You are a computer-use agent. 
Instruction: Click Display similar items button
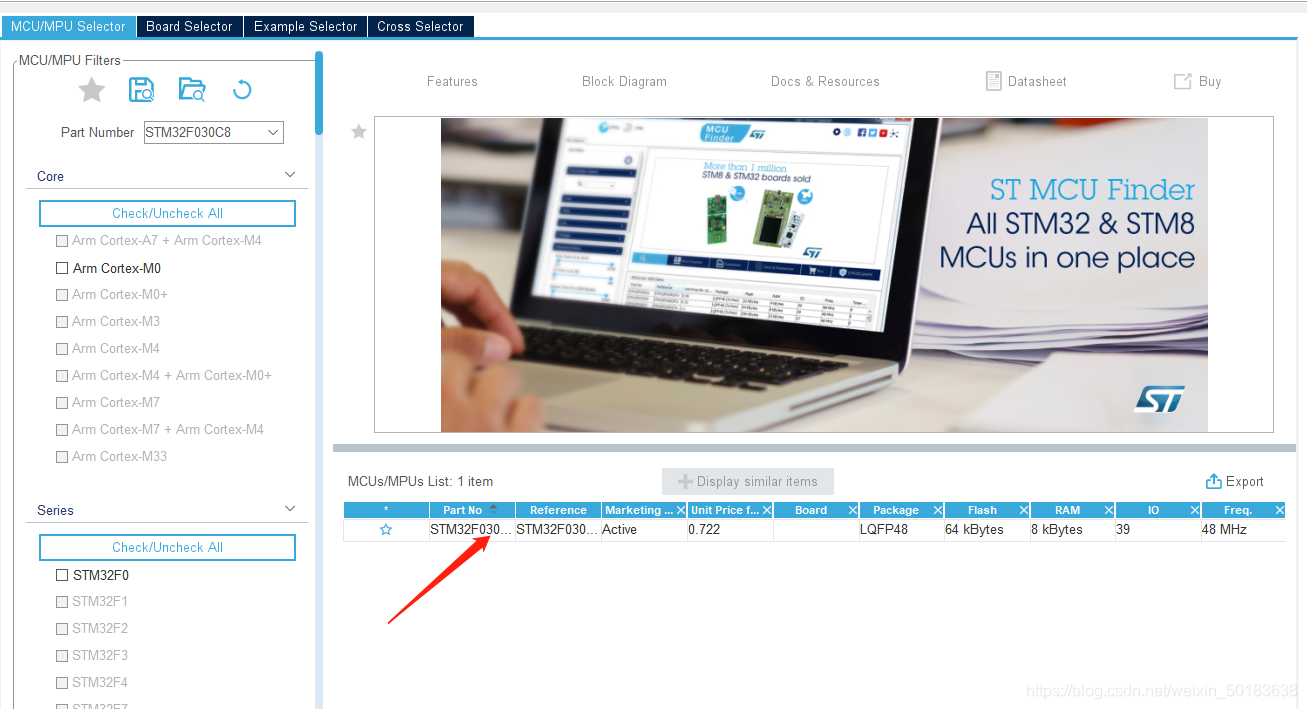(748, 481)
